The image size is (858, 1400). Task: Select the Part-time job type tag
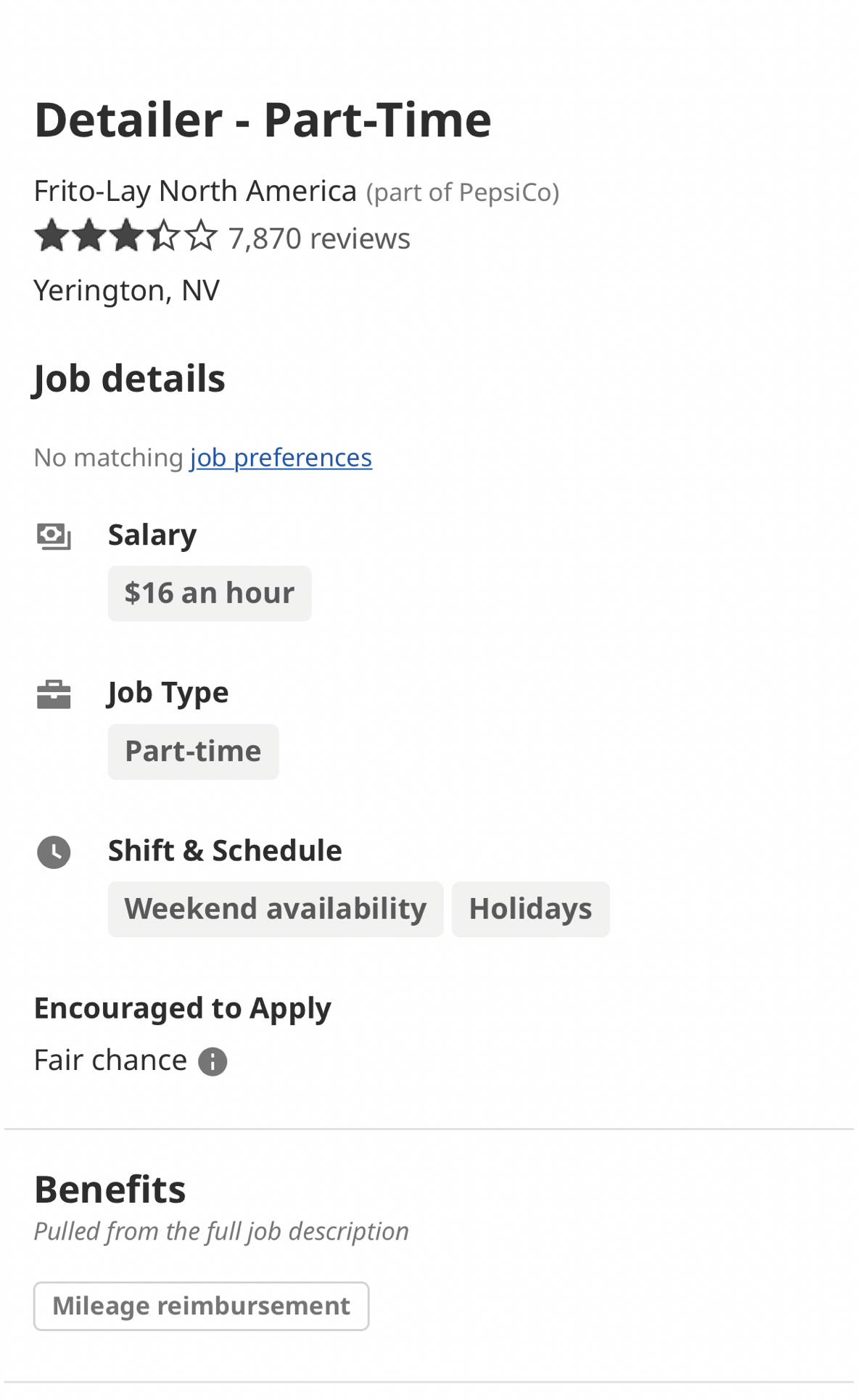(x=193, y=752)
